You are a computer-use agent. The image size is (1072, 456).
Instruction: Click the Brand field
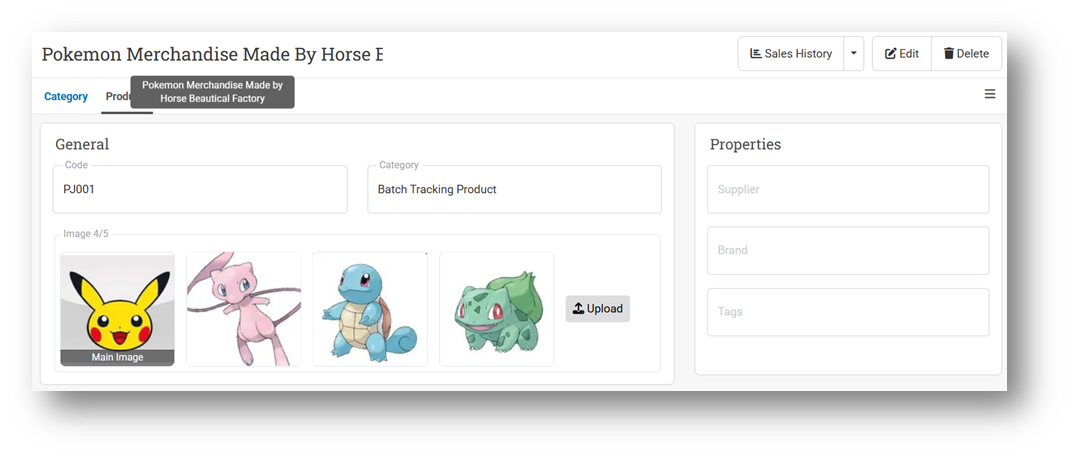(x=848, y=250)
